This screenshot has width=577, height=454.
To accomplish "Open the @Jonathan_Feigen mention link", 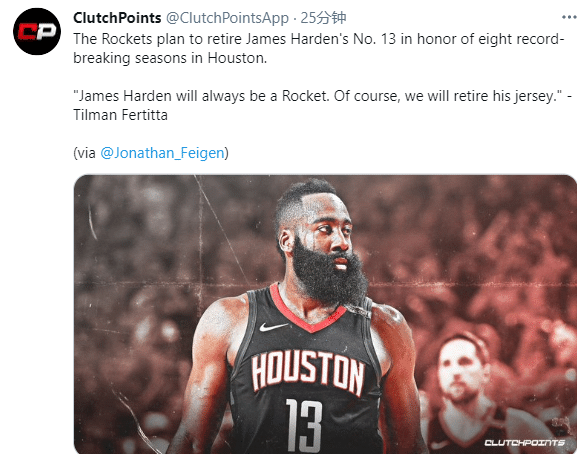I will pyautogui.click(x=162, y=153).
